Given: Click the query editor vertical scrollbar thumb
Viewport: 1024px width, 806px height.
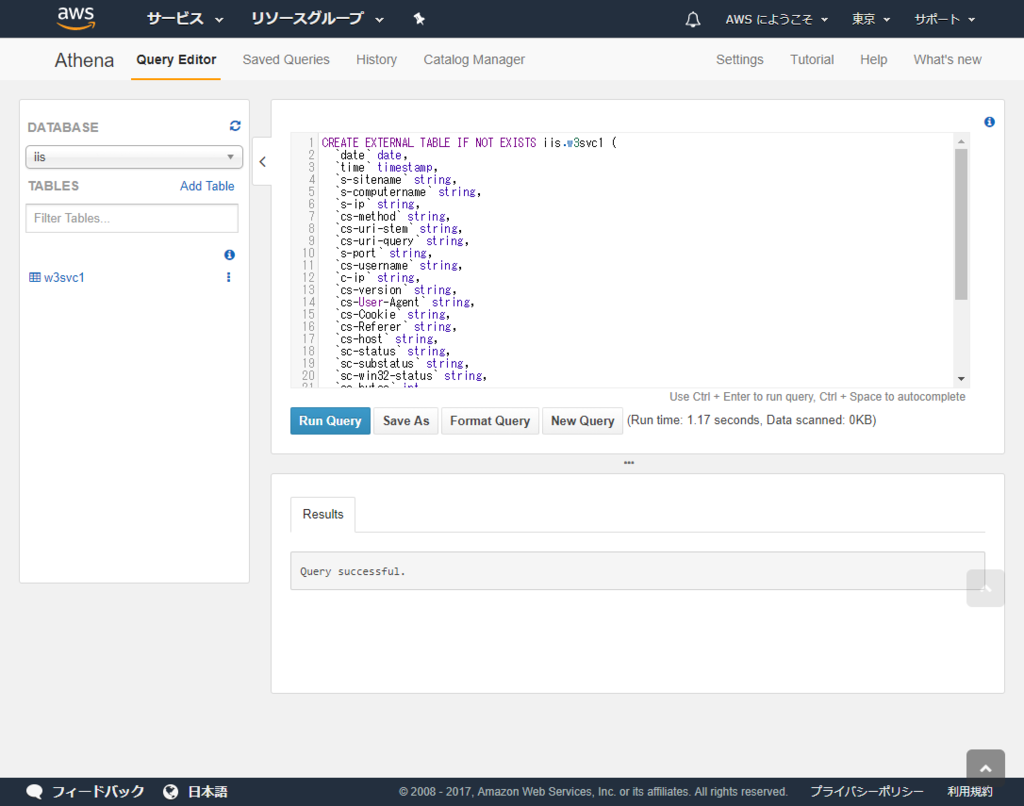Looking at the screenshot, I should coord(961,224).
